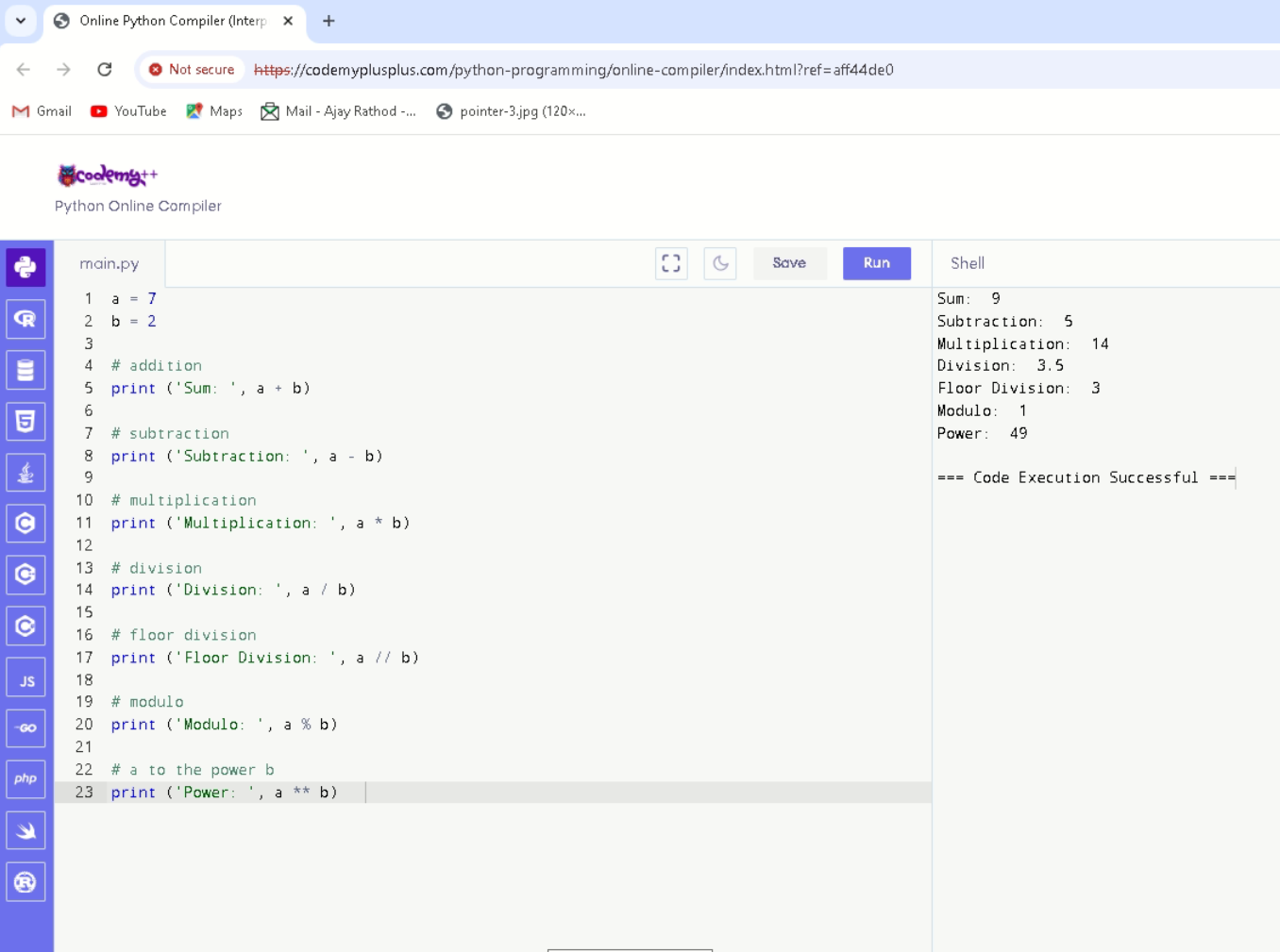Toggle dark mode with the moon icon
The width and height of the screenshot is (1280, 952).
[x=720, y=263]
